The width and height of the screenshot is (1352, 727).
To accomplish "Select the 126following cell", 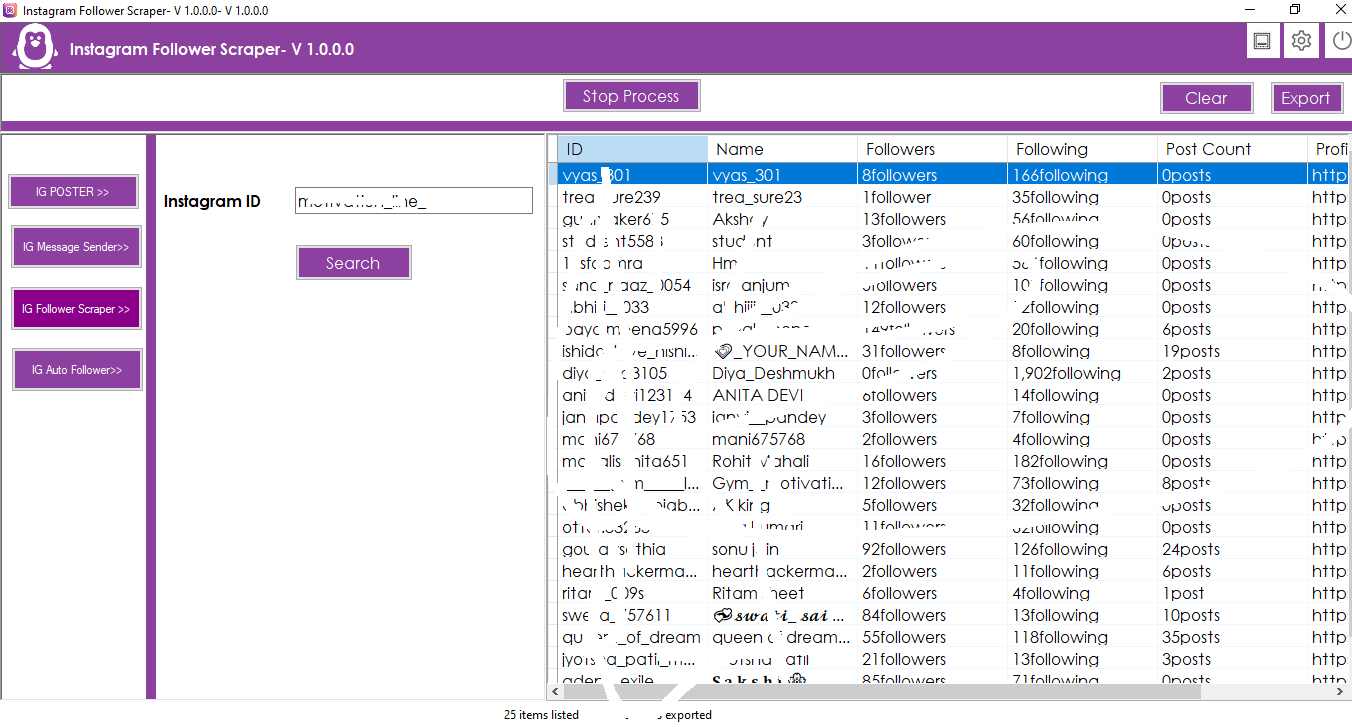I will click(1082, 549).
